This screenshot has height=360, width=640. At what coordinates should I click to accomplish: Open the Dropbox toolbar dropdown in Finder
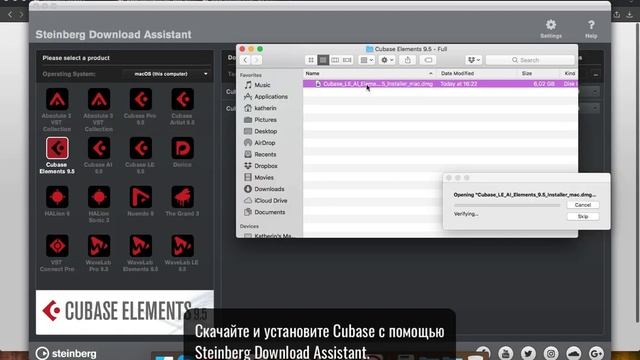click(473, 60)
